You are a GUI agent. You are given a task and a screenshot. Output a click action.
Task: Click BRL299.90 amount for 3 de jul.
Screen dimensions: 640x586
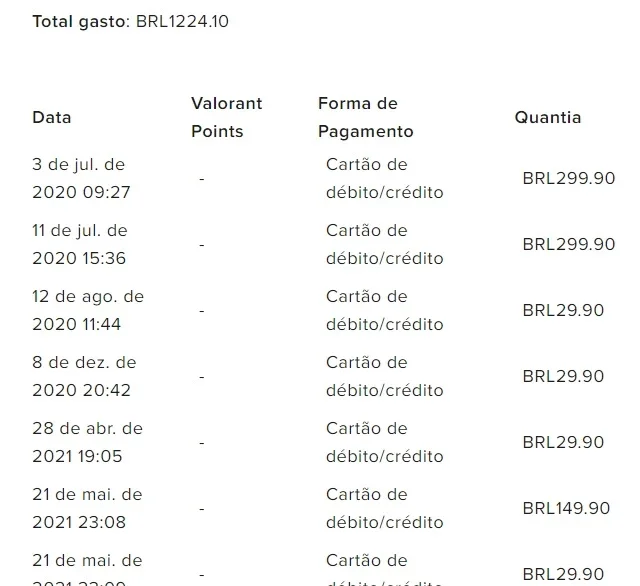pos(569,178)
